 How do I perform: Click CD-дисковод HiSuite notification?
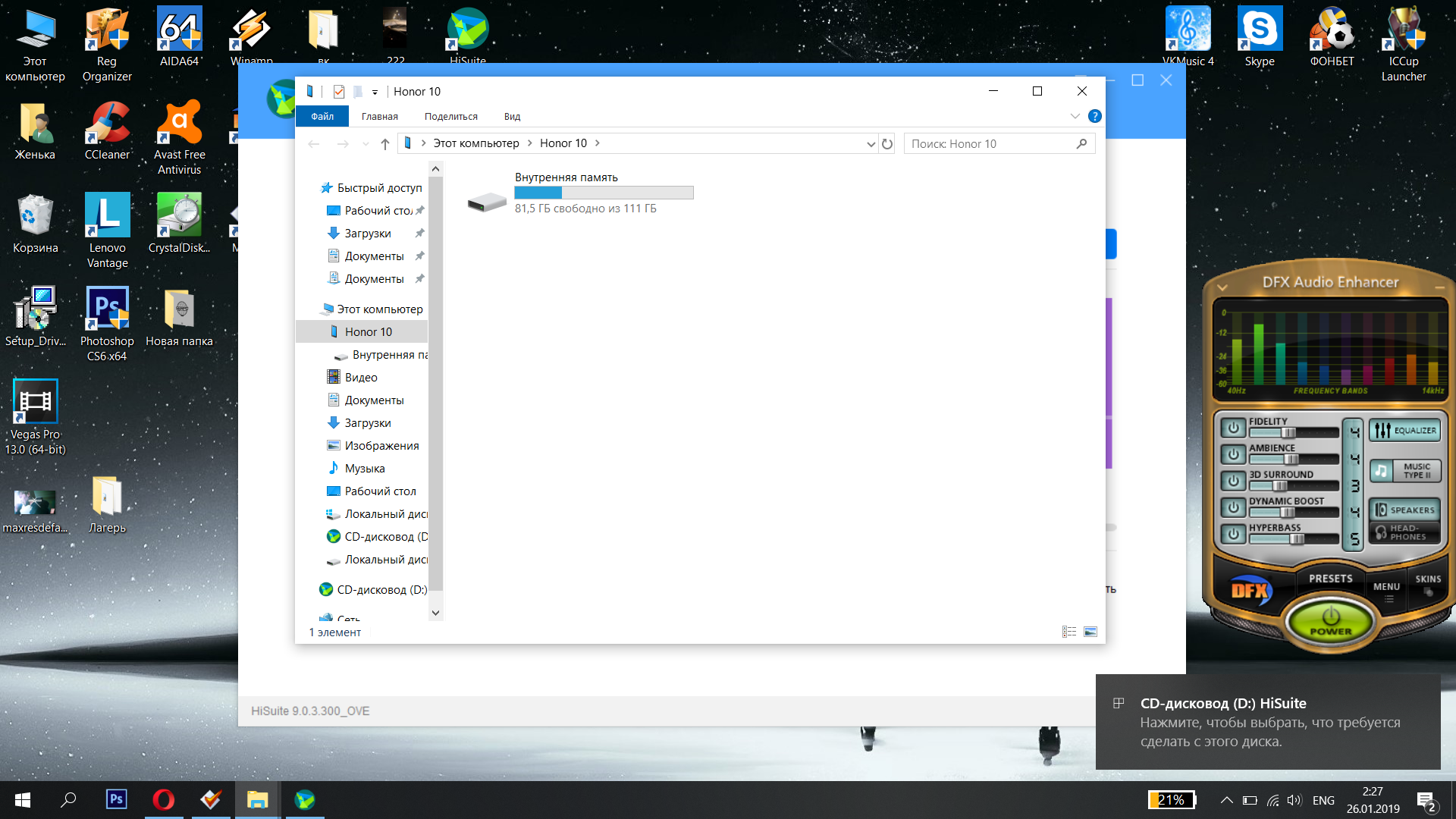1268,722
